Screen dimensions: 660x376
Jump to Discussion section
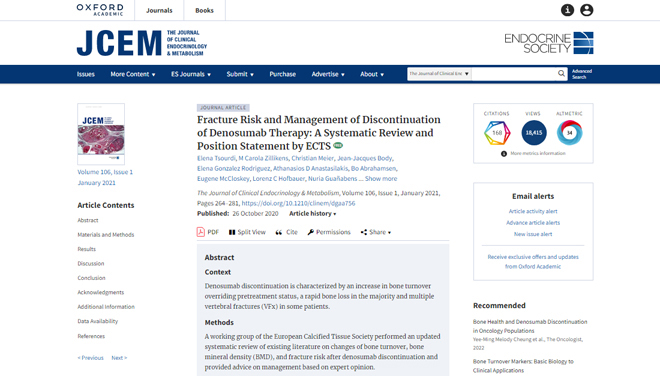tap(90, 263)
